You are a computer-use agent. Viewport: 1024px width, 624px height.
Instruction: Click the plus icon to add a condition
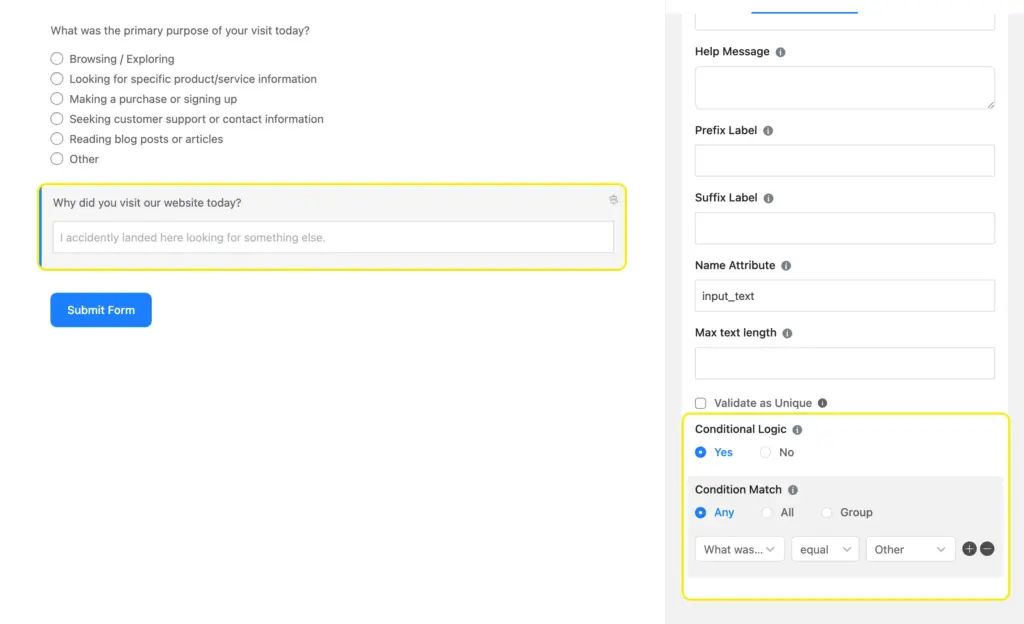968,548
